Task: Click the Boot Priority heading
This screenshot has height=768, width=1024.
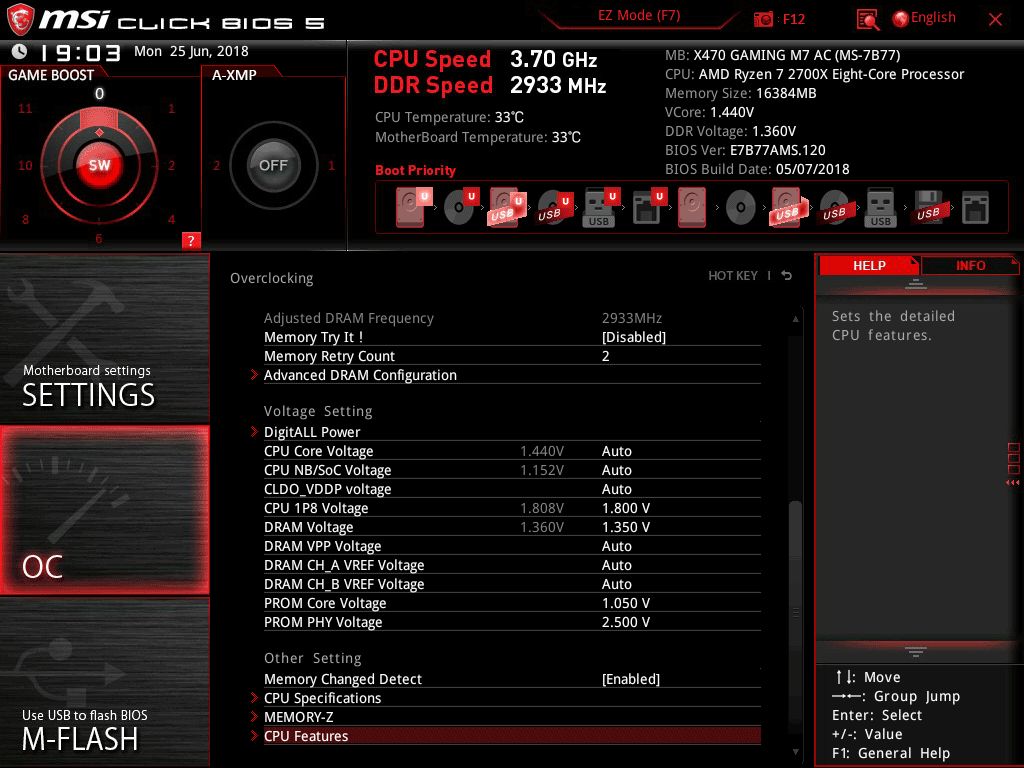Action: [415, 170]
